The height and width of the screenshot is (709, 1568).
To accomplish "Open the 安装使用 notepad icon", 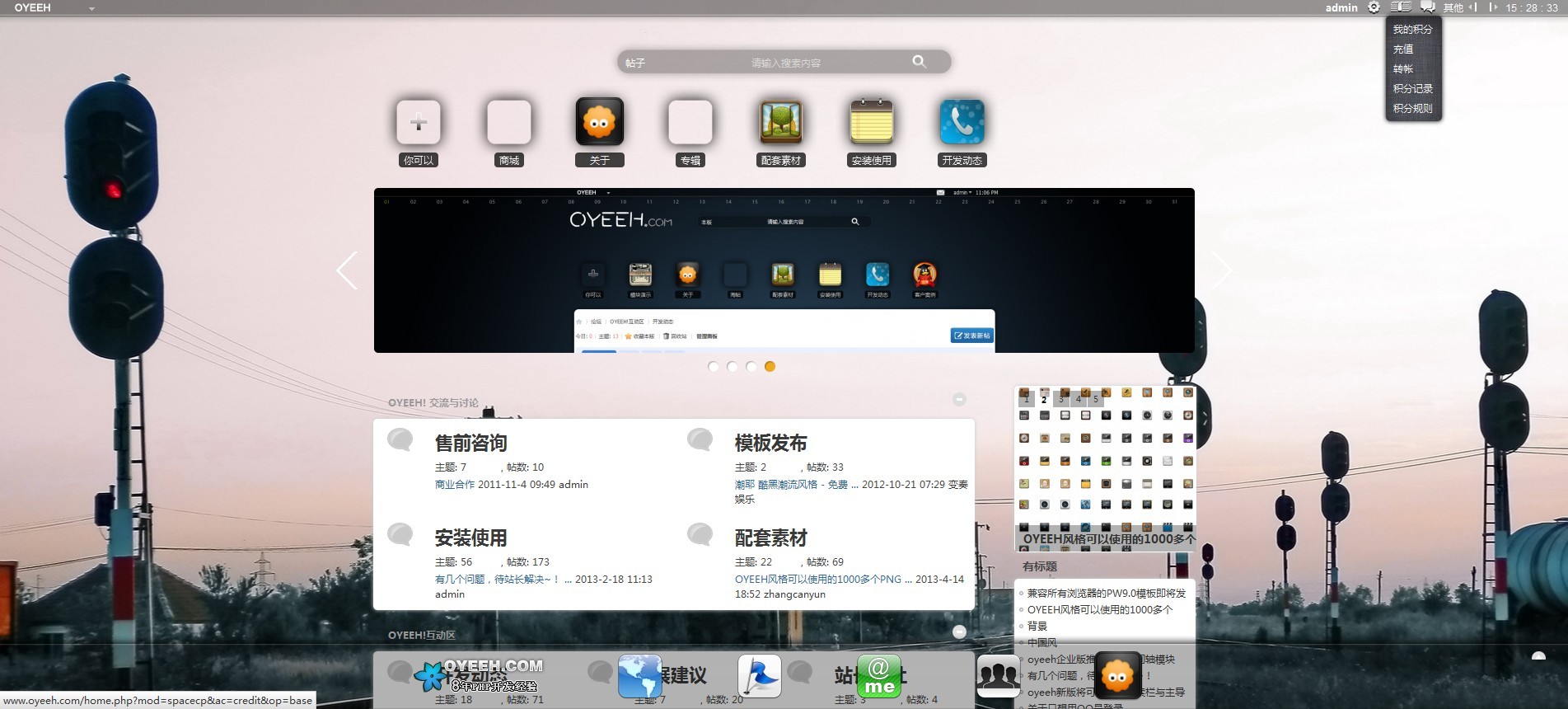I will (872, 122).
